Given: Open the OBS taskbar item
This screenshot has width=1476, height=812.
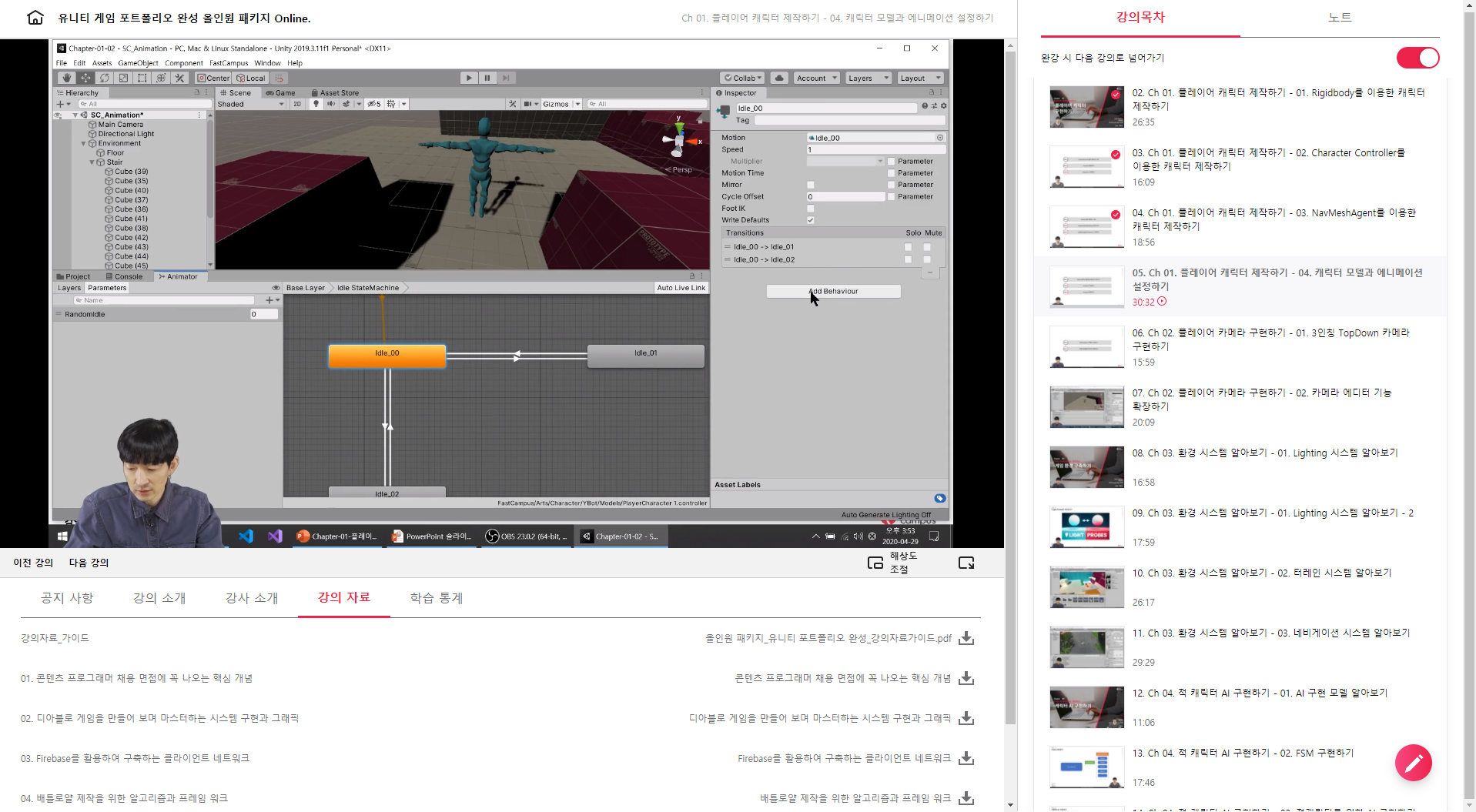Looking at the screenshot, I should click(527, 536).
